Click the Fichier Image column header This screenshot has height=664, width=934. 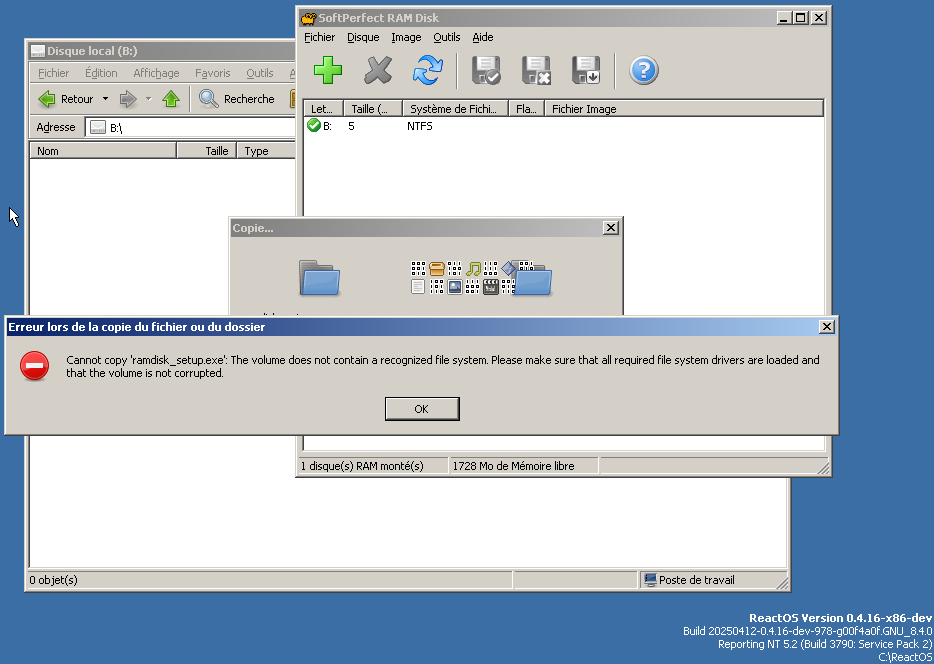click(x=684, y=108)
